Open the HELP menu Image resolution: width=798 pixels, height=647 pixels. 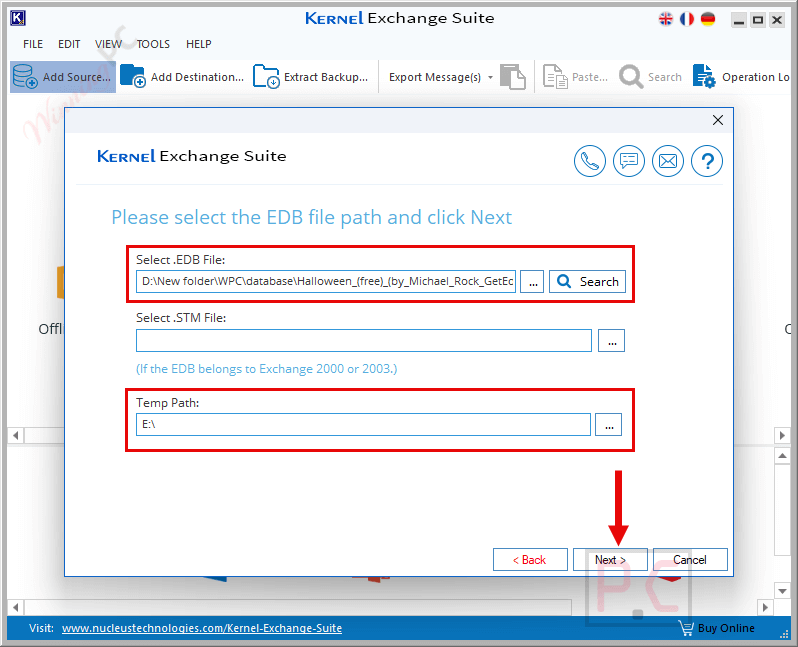198,44
